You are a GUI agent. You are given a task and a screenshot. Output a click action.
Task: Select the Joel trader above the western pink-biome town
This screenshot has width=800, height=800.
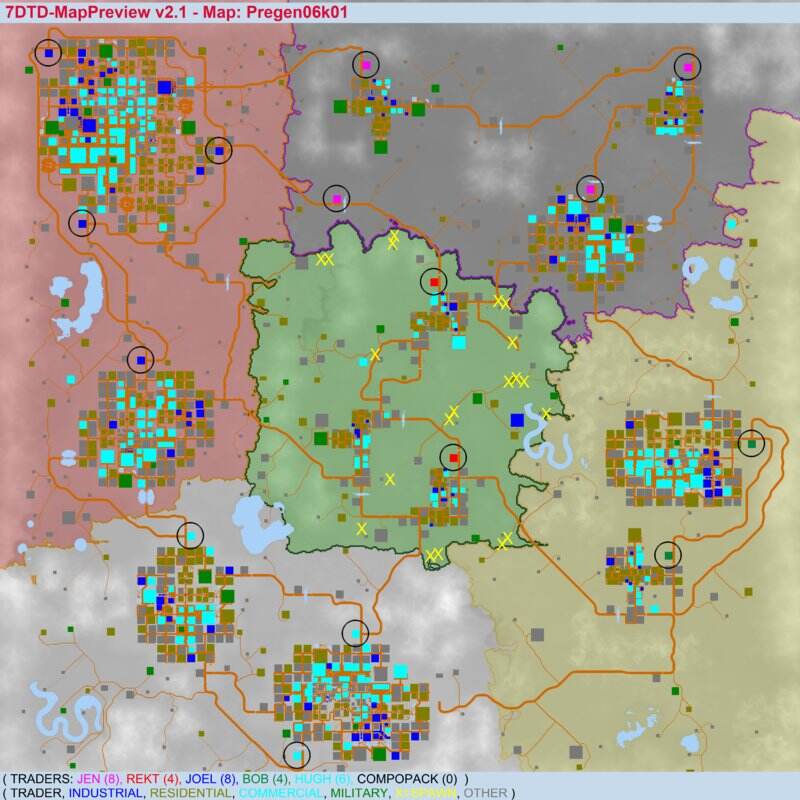click(141, 360)
